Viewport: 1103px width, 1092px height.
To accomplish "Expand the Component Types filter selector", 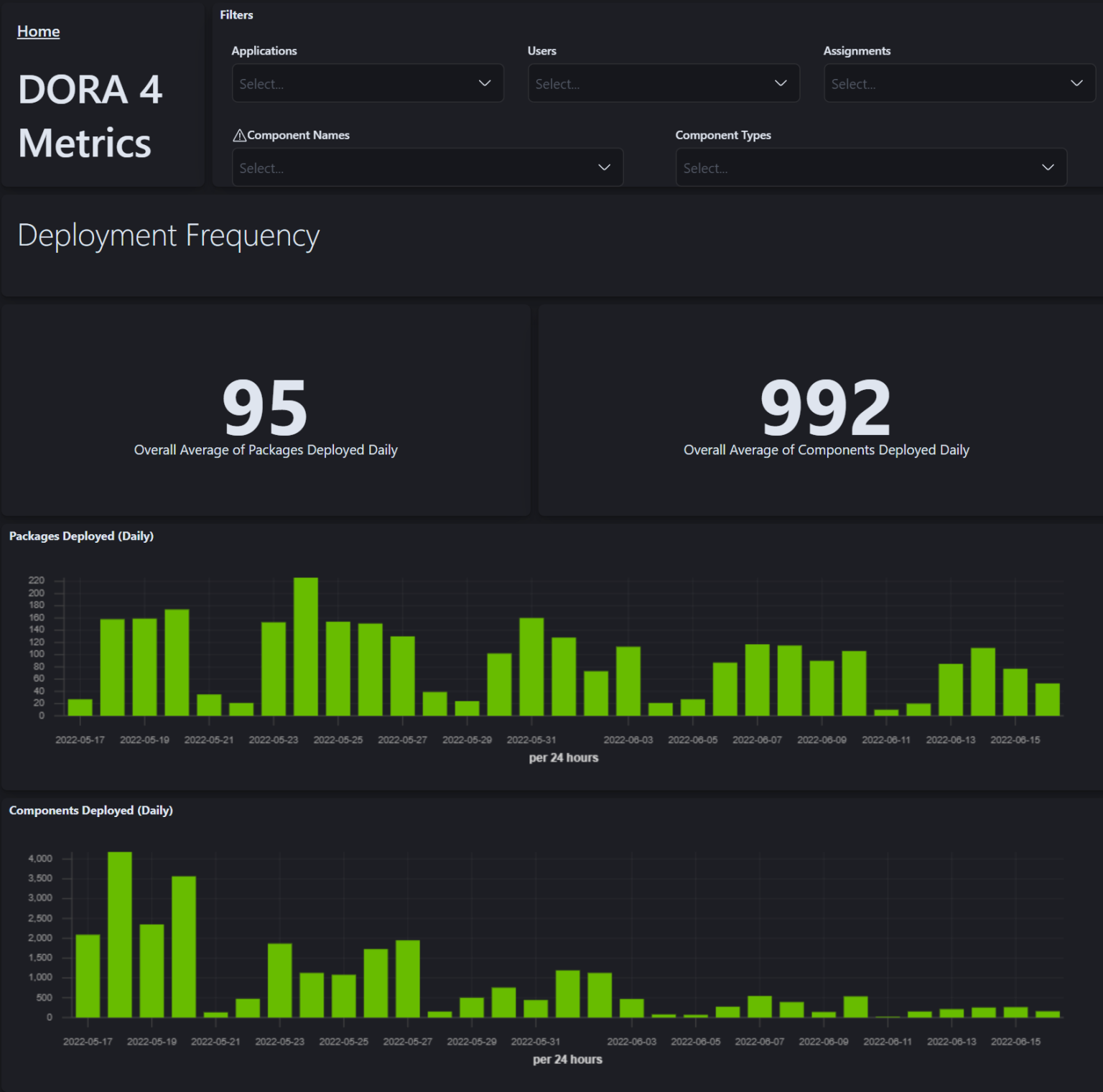I will pyautogui.click(x=847, y=167).
